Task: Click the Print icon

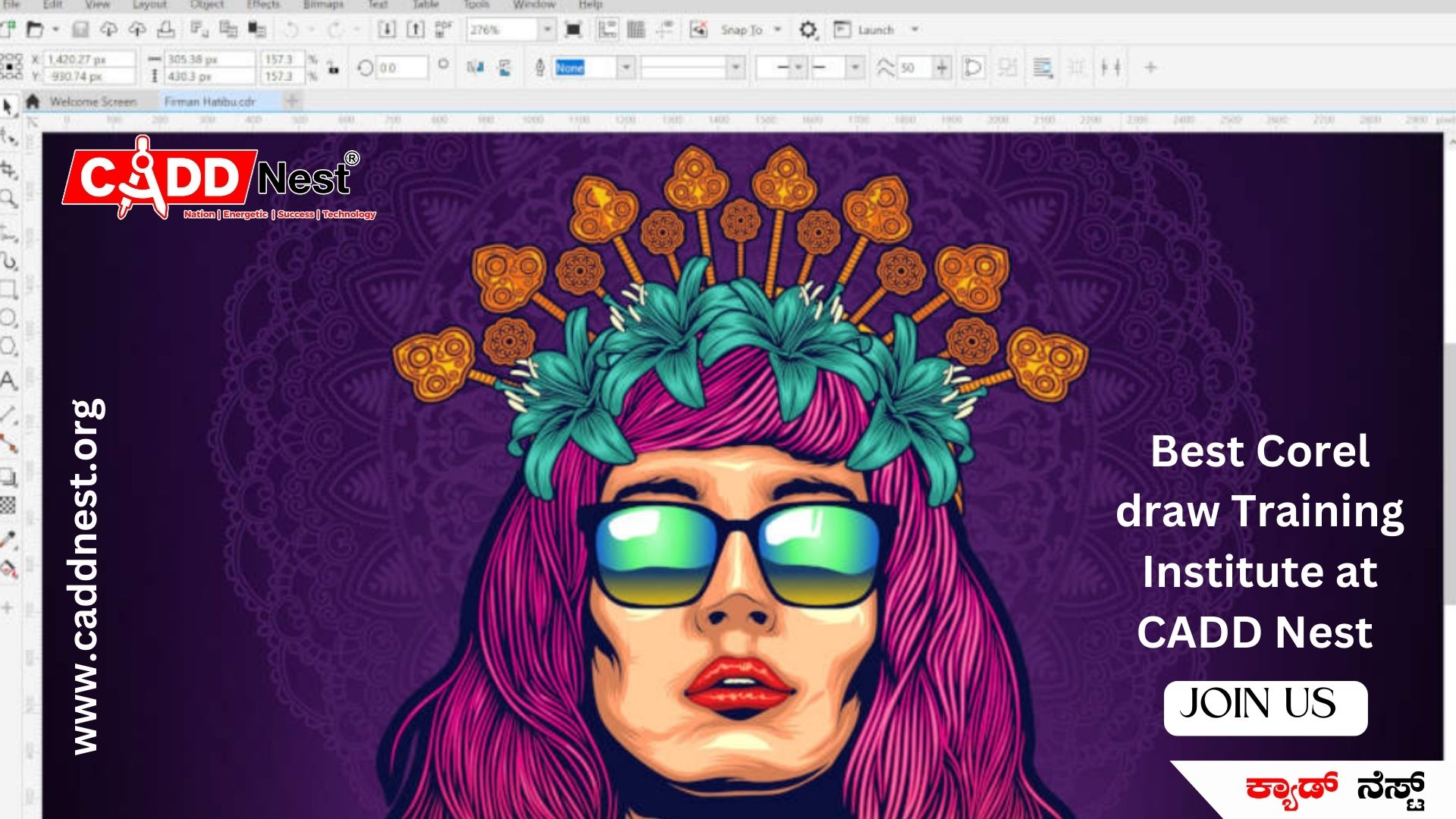Action: (x=166, y=30)
